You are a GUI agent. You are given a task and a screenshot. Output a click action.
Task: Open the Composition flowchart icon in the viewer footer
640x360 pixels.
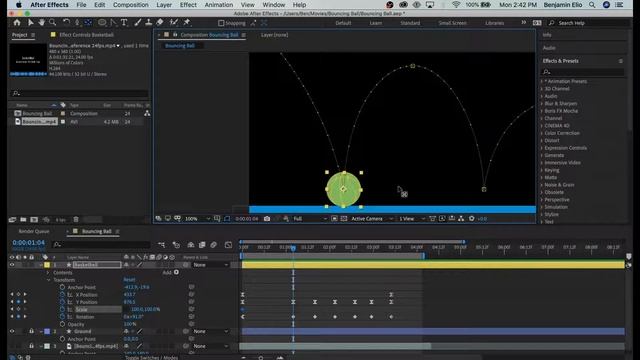(x=461, y=219)
